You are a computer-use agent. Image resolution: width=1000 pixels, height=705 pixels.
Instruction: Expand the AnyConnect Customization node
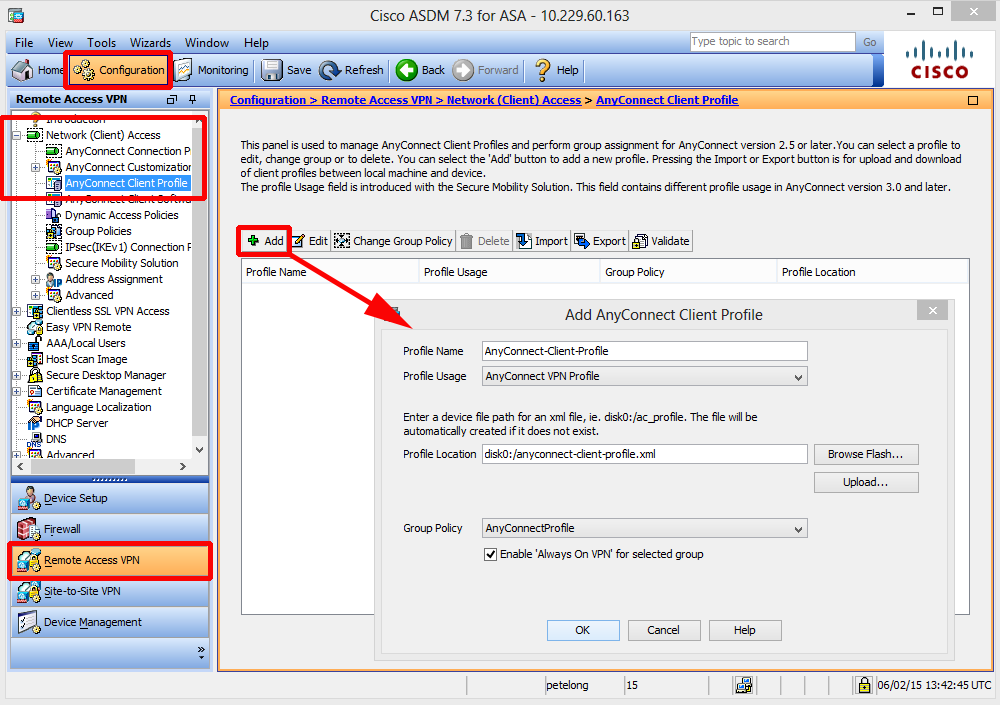click(36, 167)
